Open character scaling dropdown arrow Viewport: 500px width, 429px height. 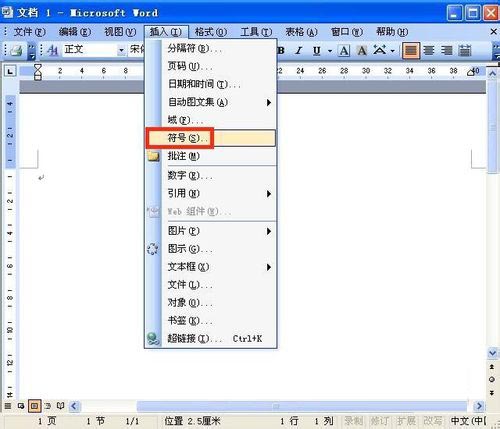[392, 51]
